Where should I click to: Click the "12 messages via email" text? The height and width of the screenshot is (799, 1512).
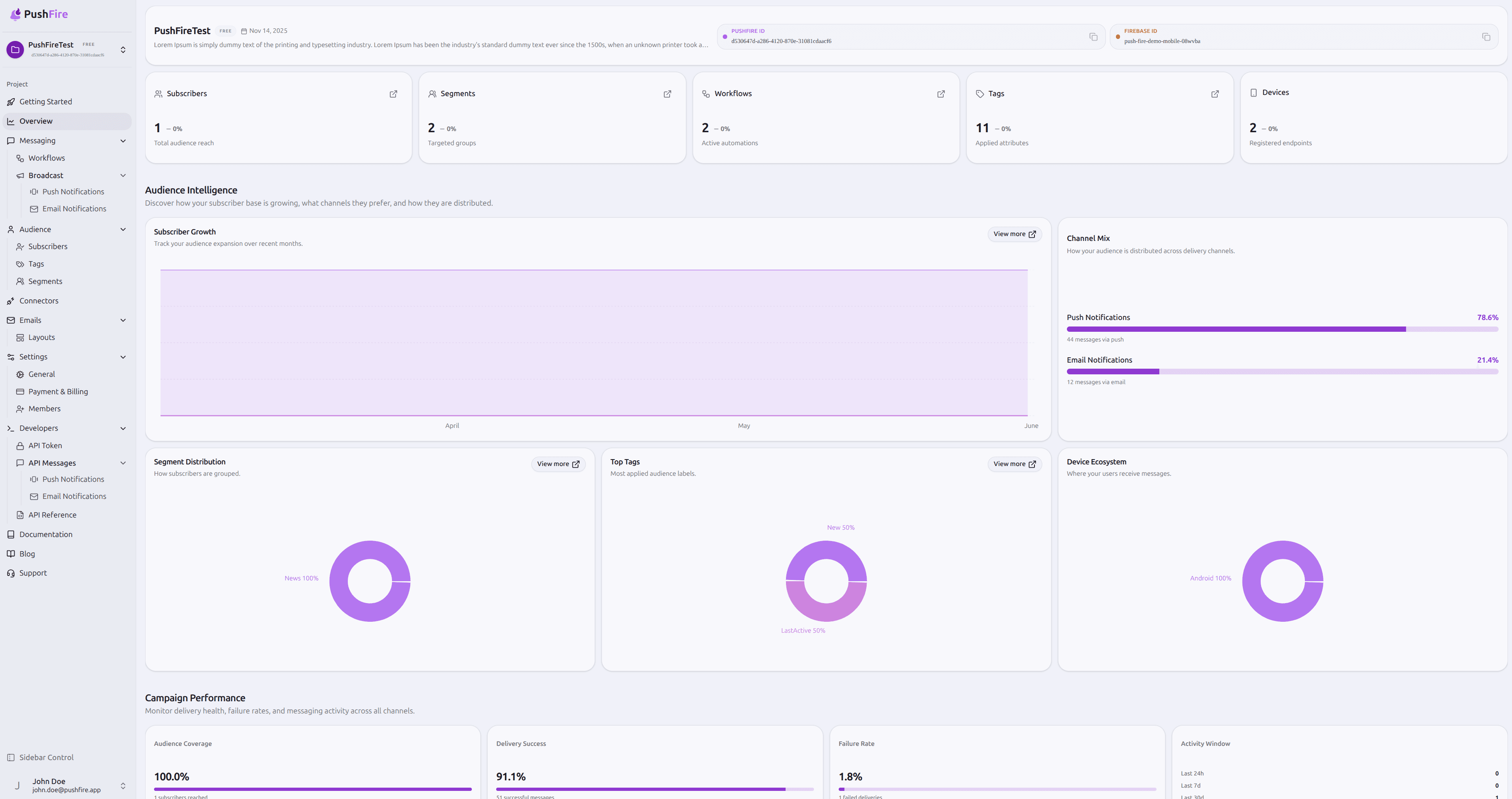pos(1096,383)
